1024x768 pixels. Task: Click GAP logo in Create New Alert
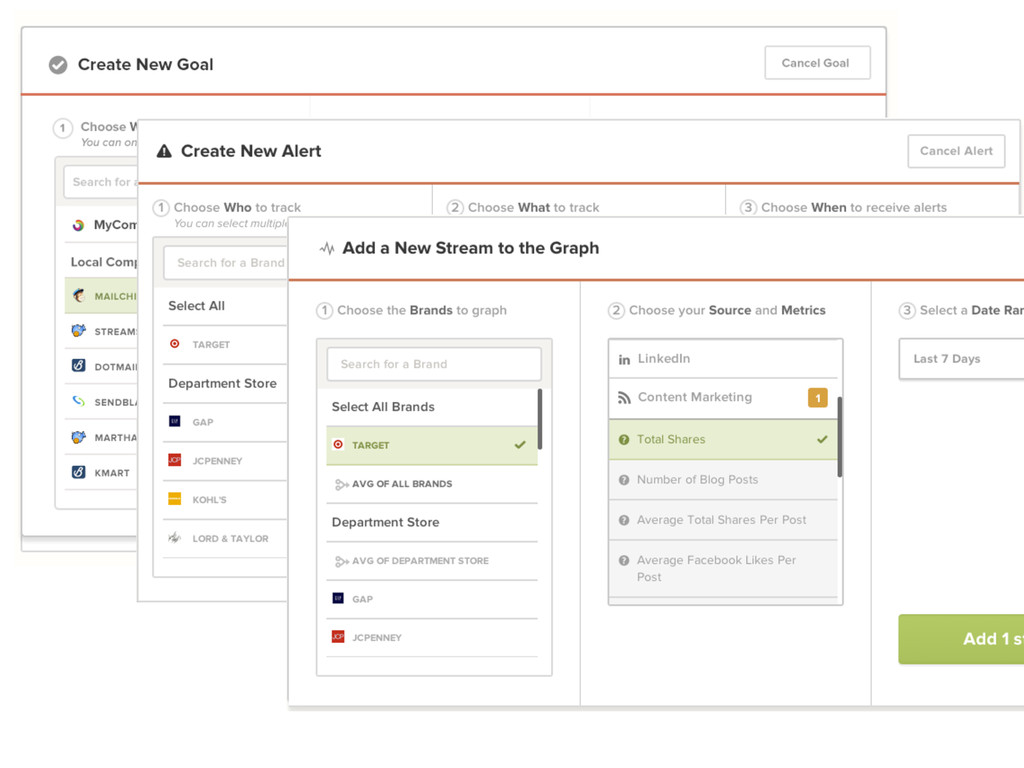pyautogui.click(x=174, y=421)
